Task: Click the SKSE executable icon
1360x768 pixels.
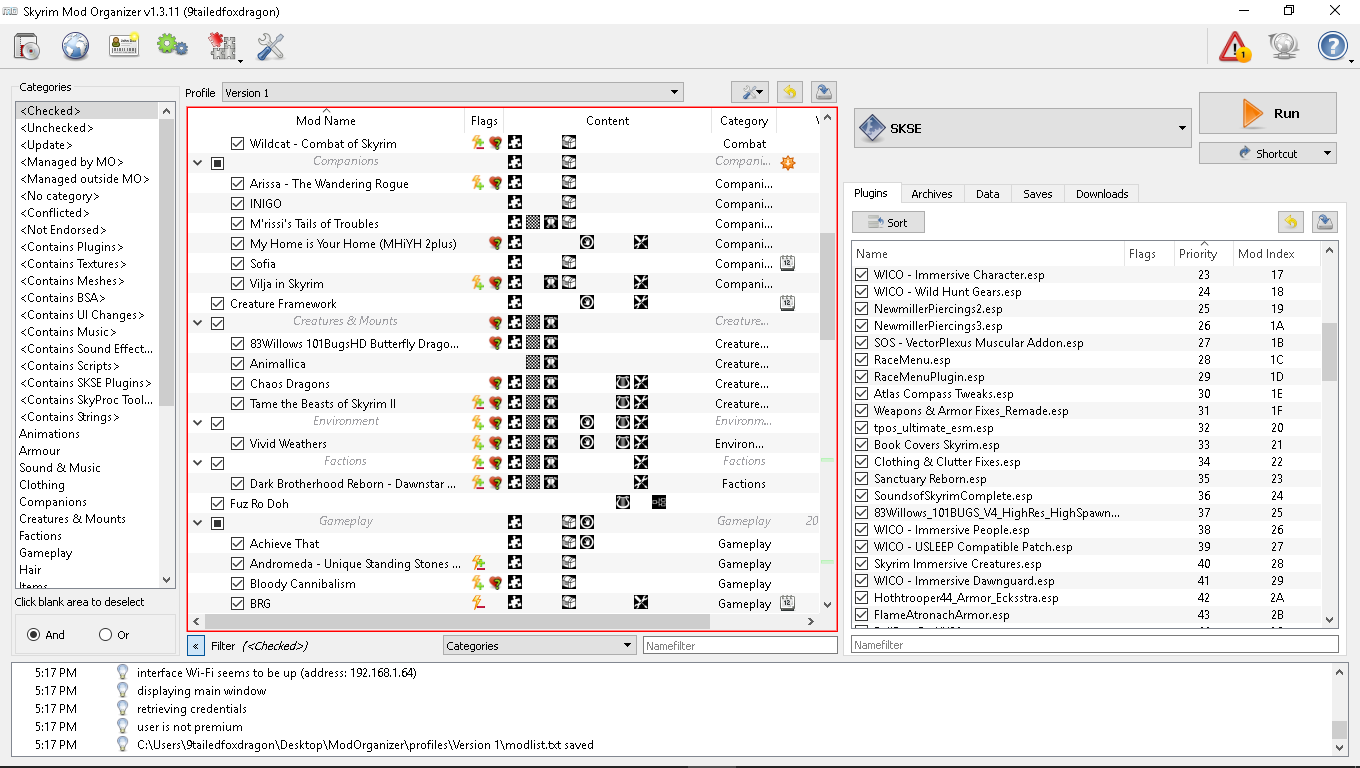Action: [x=873, y=128]
